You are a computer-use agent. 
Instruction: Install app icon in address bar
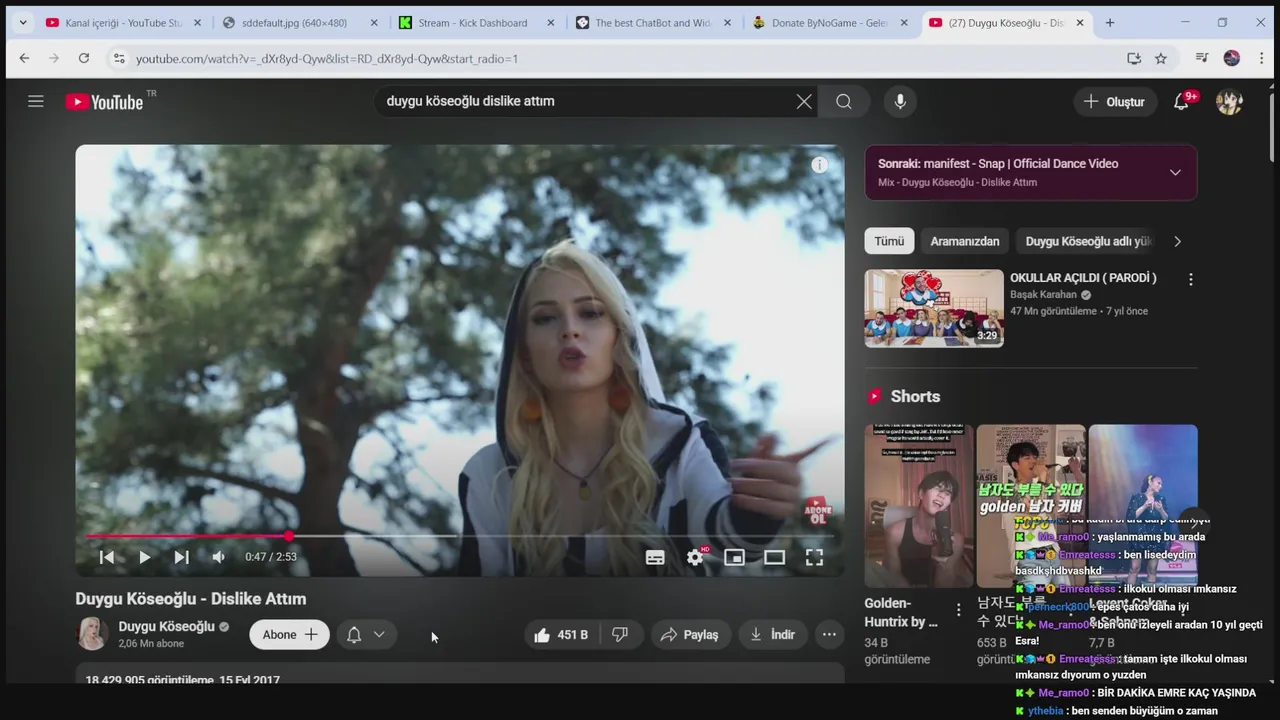tap(1134, 59)
